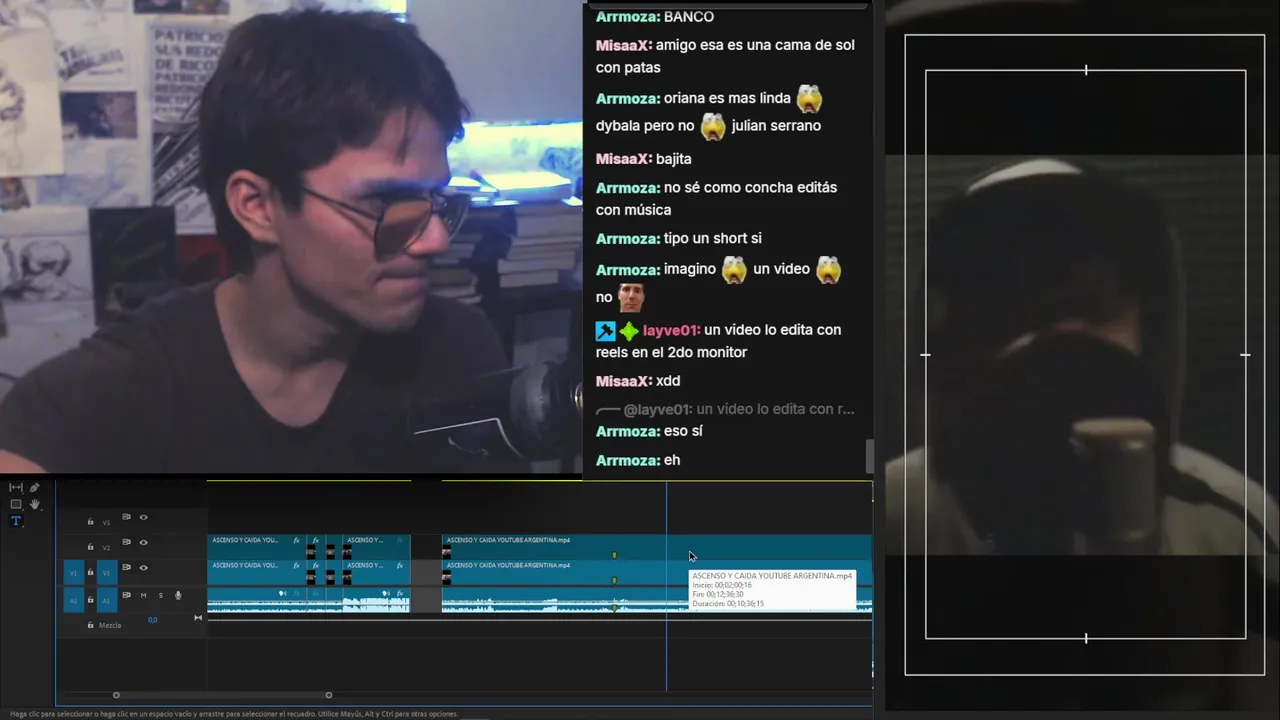Open layve01 username in chat
1280x720 pixels.
(671, 330)
